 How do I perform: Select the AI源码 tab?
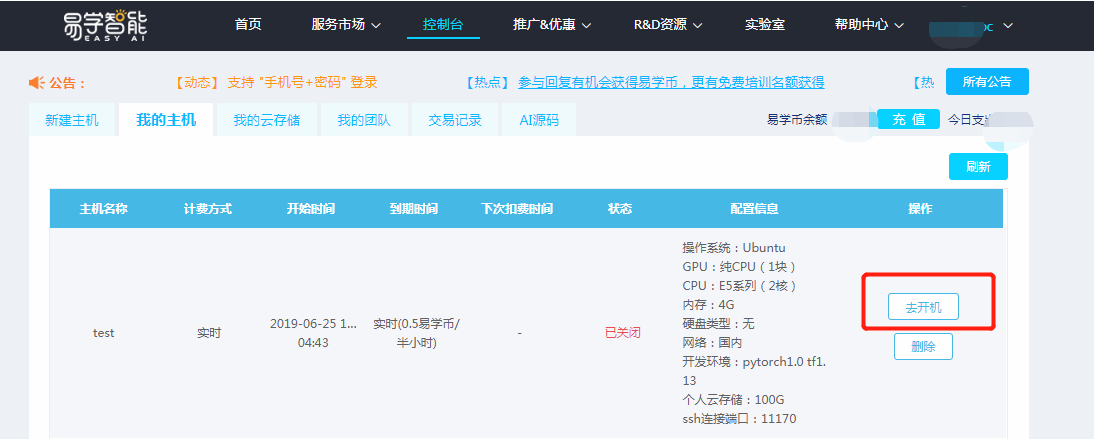539,120
